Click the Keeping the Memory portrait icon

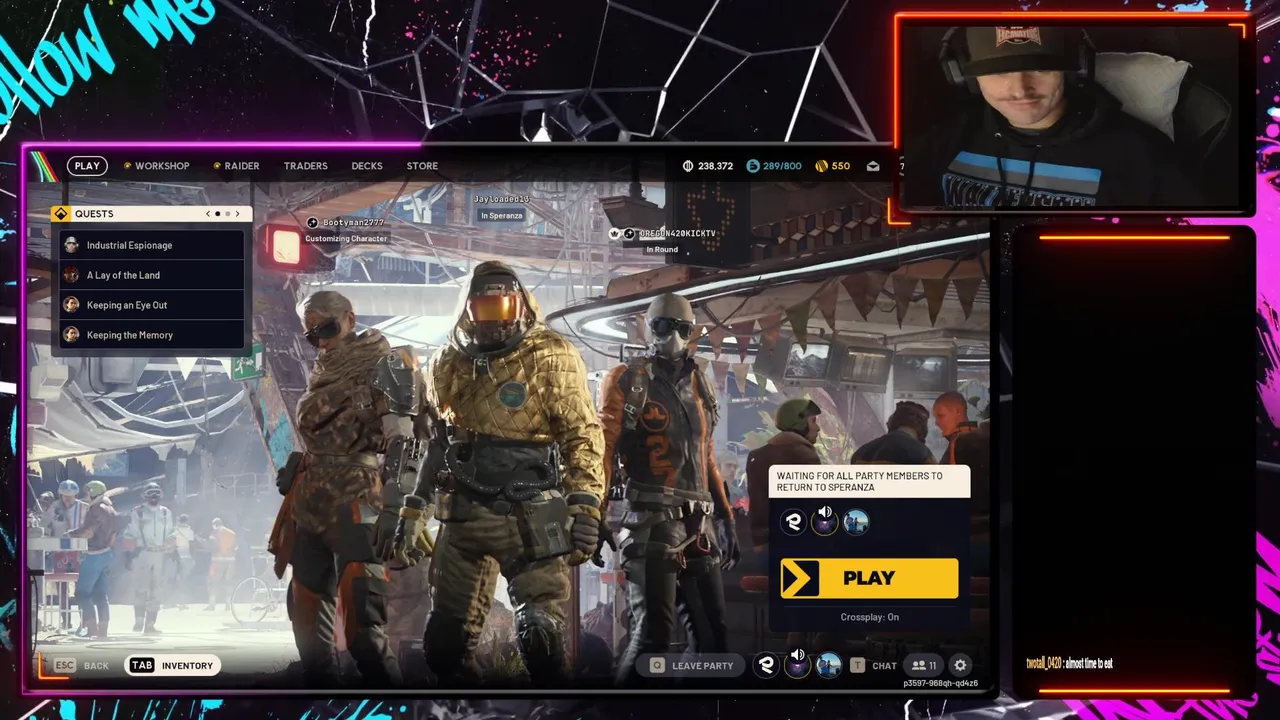pos(71,335)
